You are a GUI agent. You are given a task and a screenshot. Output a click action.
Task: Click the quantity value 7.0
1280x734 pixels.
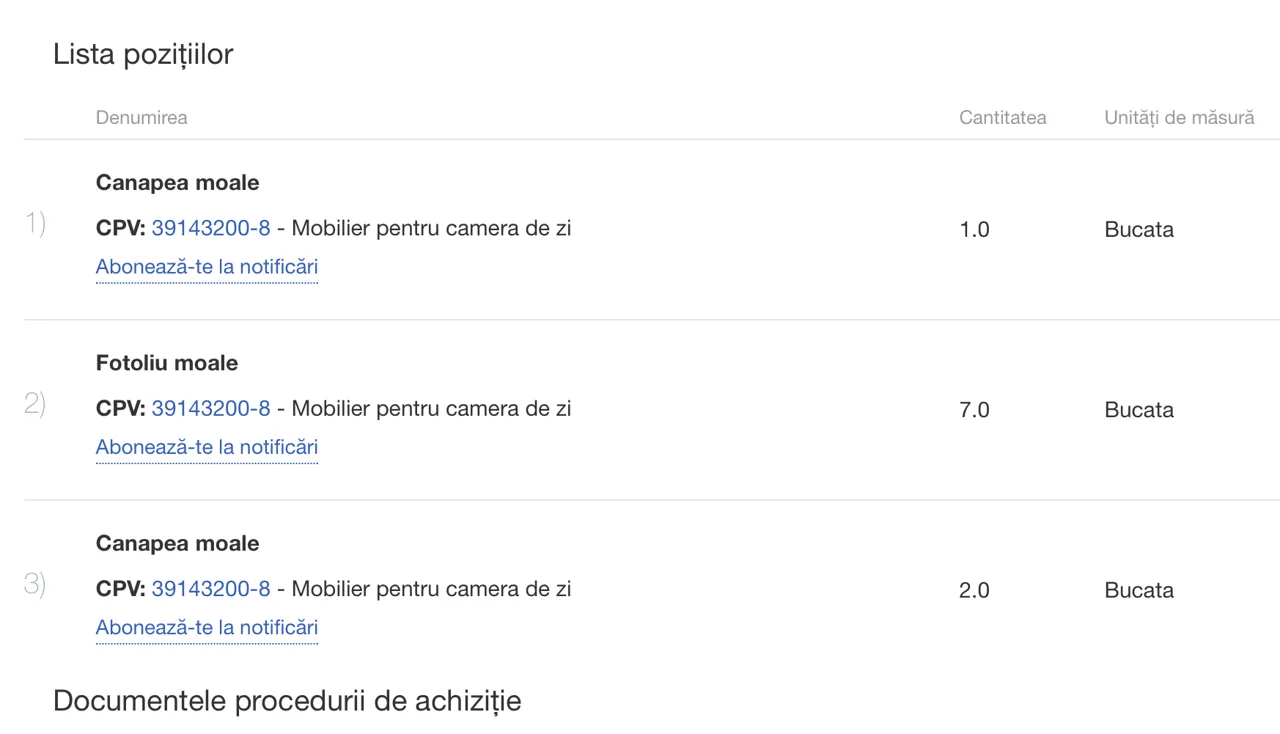[974, 409]
